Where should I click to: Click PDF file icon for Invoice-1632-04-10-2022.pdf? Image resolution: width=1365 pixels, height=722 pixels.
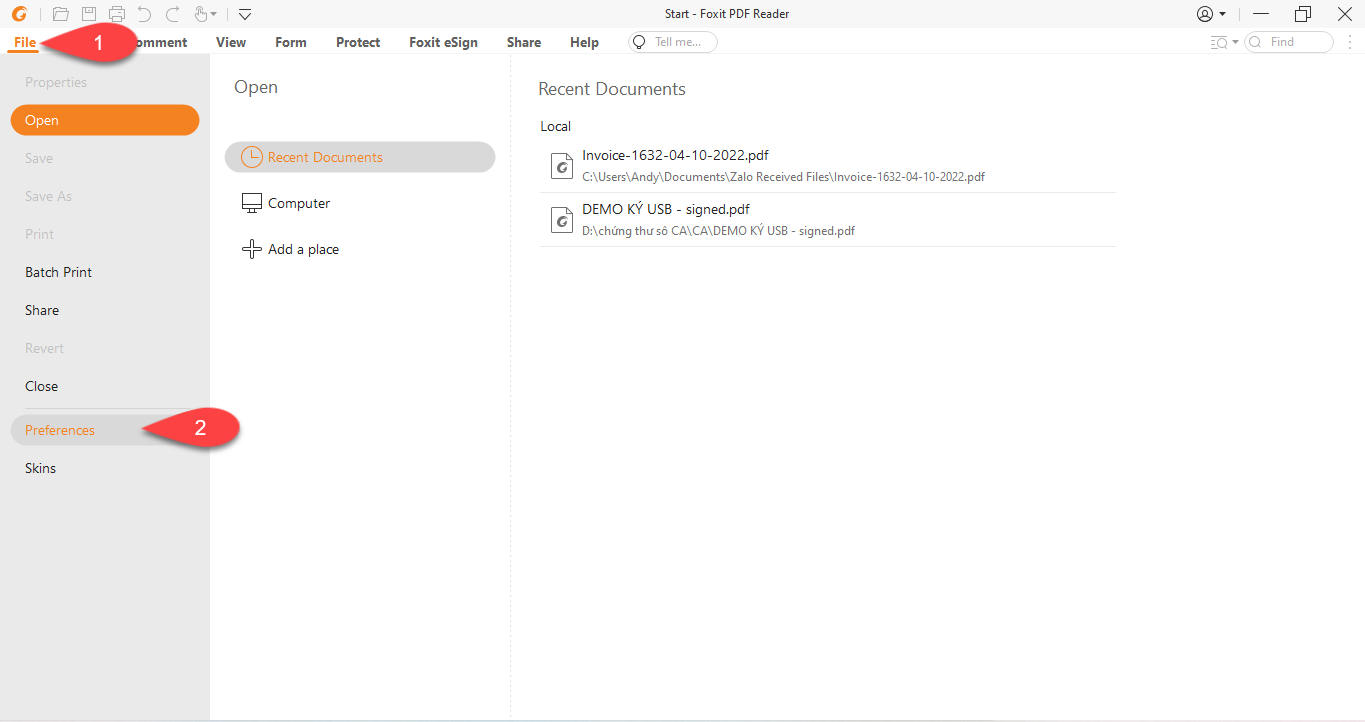point(561,165)
